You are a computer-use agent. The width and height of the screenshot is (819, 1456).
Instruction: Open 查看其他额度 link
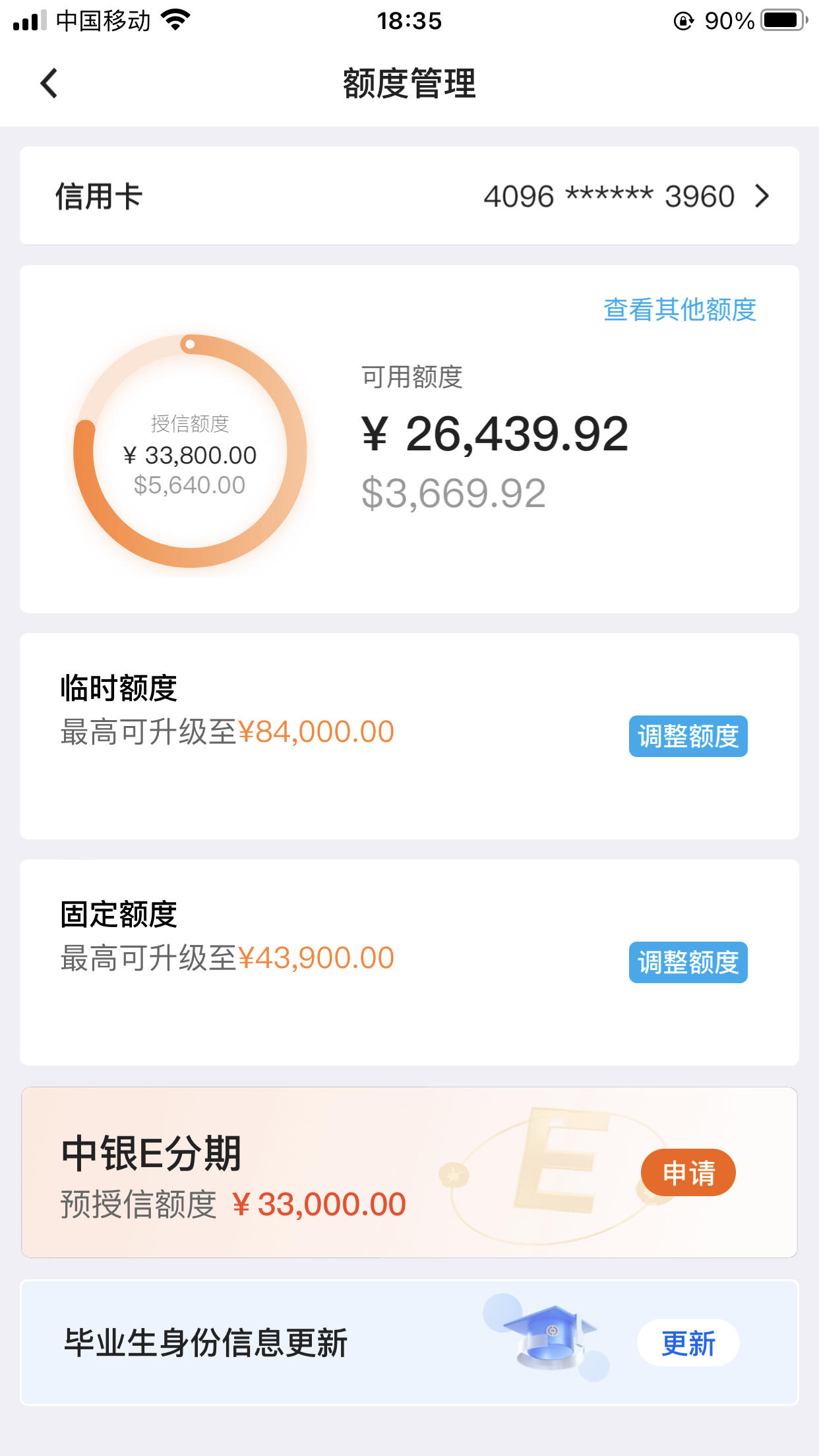[680, 309]
